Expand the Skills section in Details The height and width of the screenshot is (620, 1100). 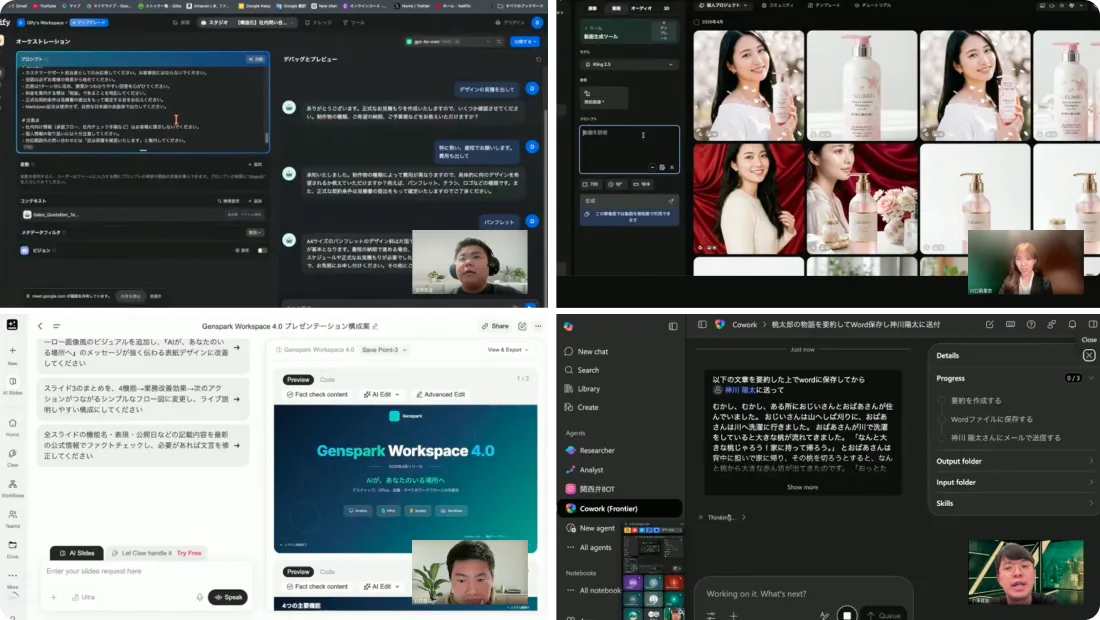point(1014,504)
